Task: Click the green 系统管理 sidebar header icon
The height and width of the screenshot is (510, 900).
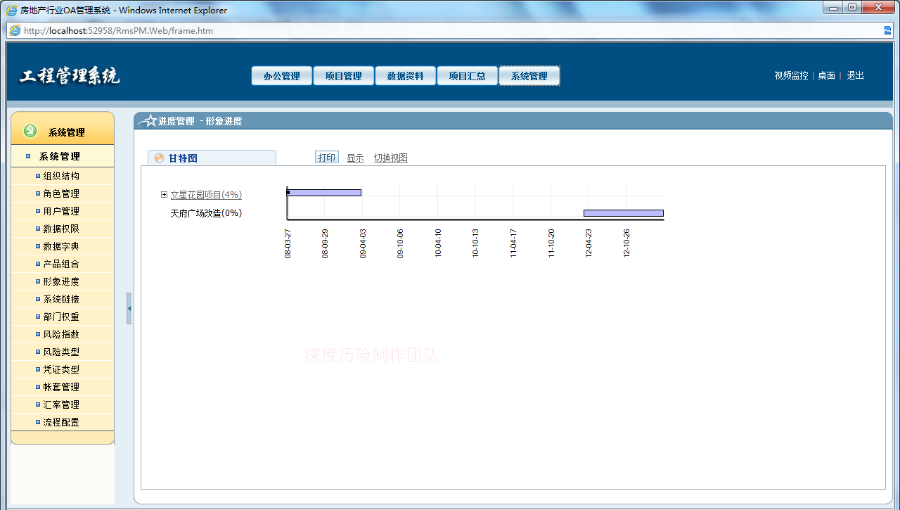Action: tap(30, 131)
